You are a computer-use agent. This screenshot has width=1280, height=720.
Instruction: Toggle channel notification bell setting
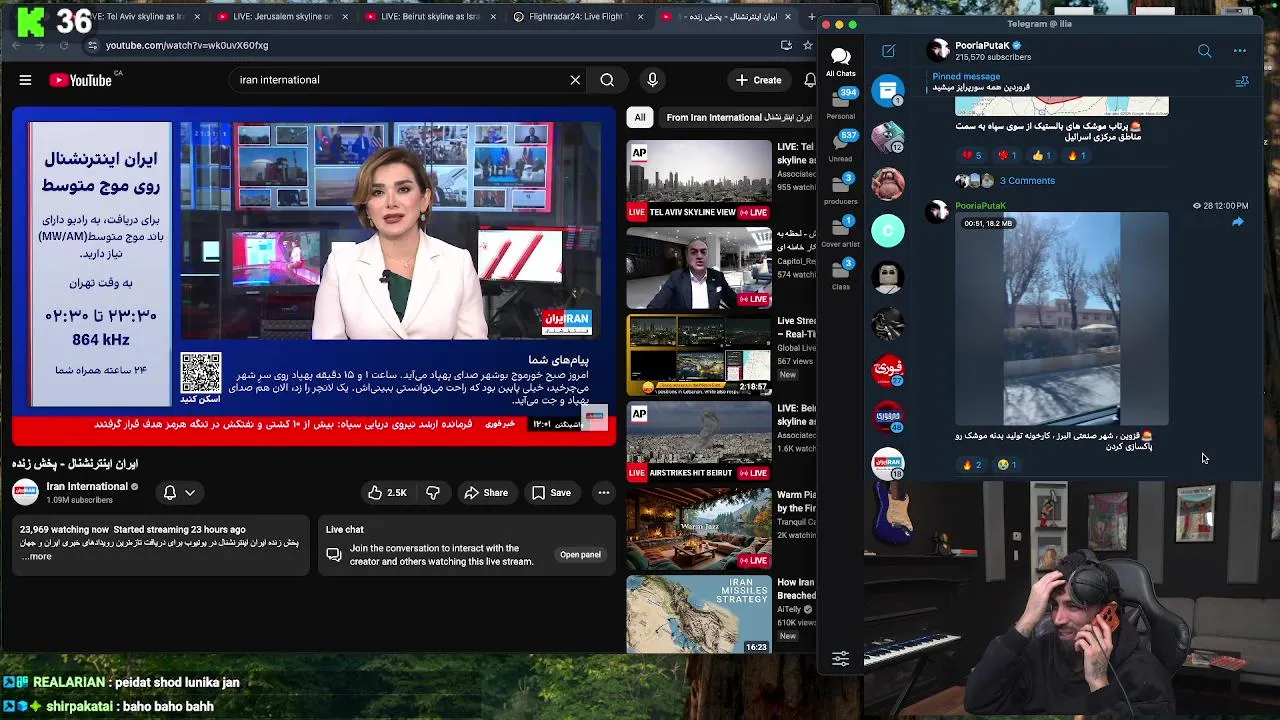tap(179, 492)
